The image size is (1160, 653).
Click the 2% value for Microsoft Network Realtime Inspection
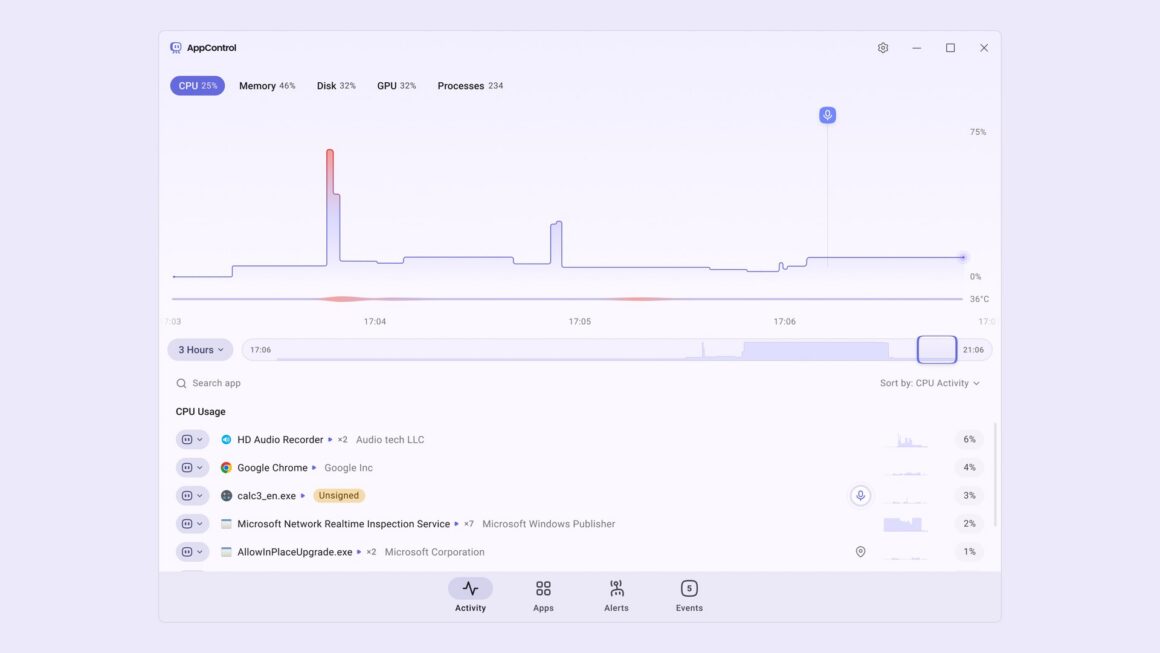tap(969, 524)
